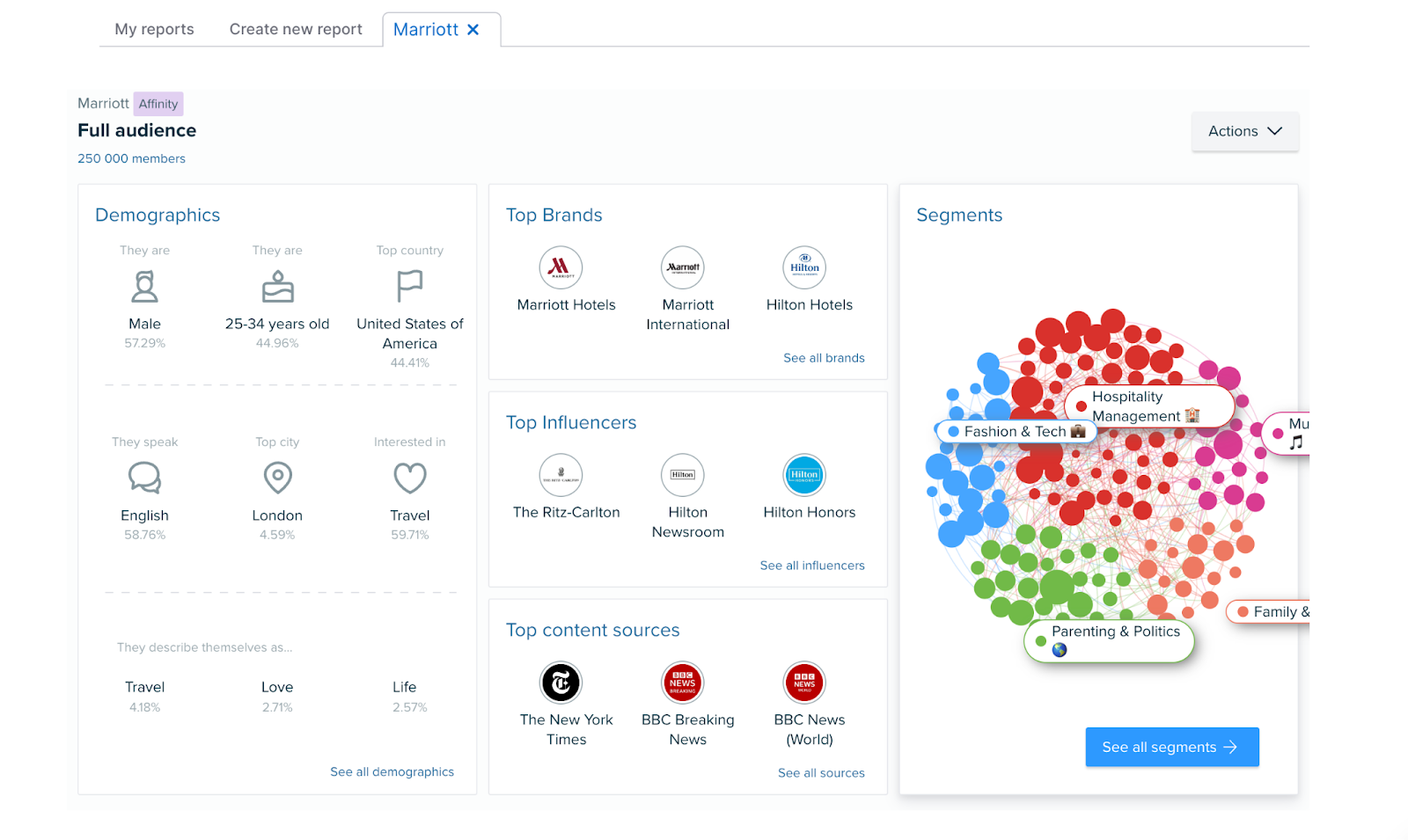1408x840 pixels.
Task: Click the Hilton Honors influencer logo
Action: click(804, 475)
